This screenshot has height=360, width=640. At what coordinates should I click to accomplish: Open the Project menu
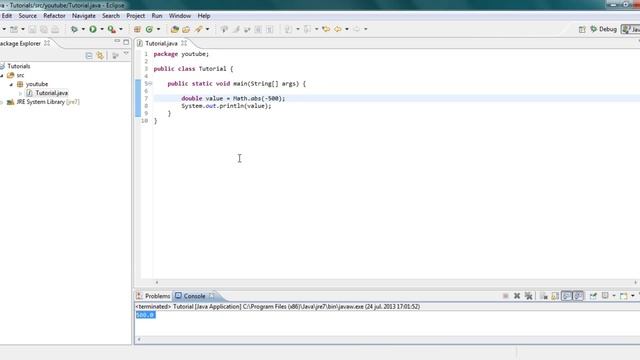(136, 16)
